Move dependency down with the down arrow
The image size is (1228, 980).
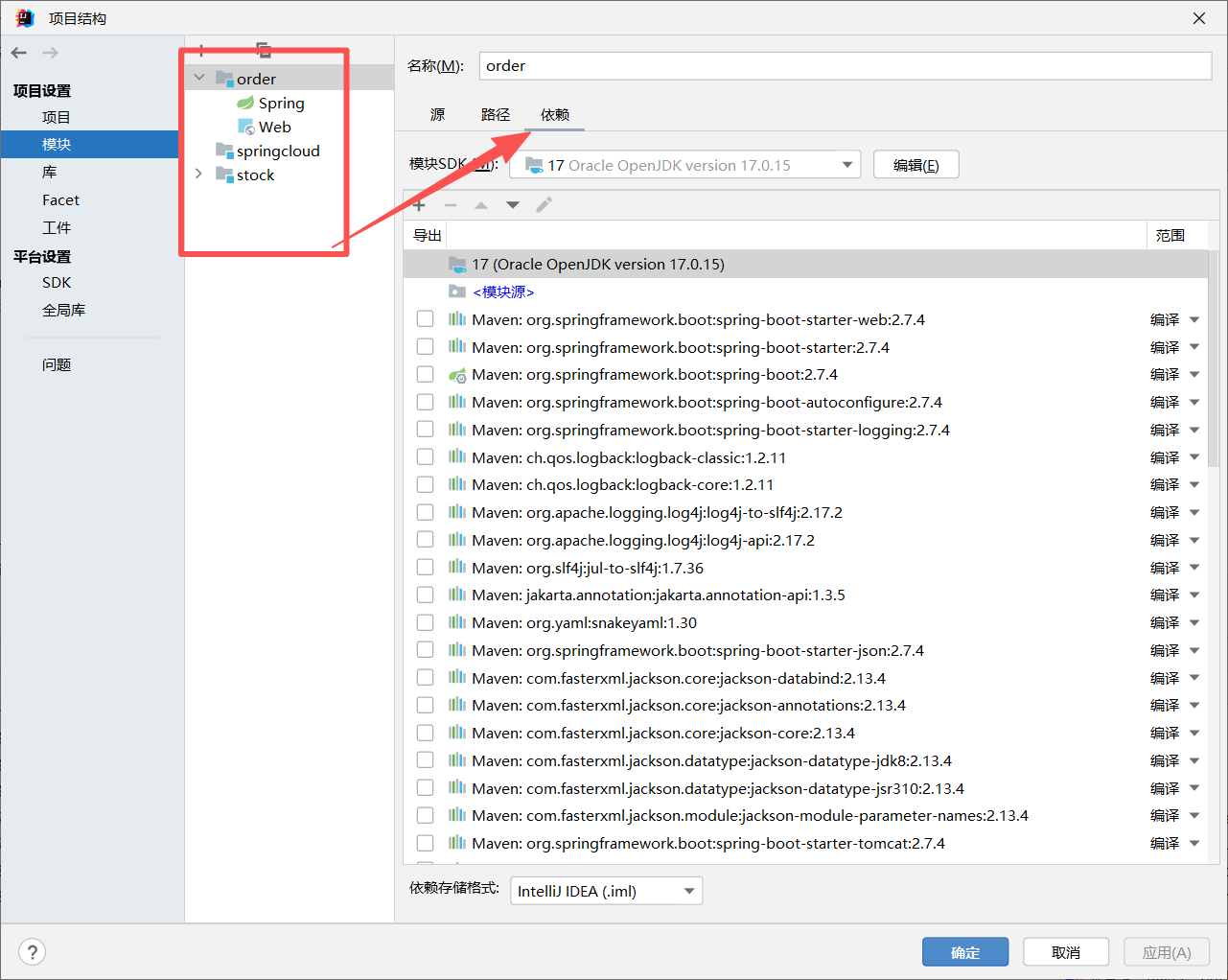[513, 205]
